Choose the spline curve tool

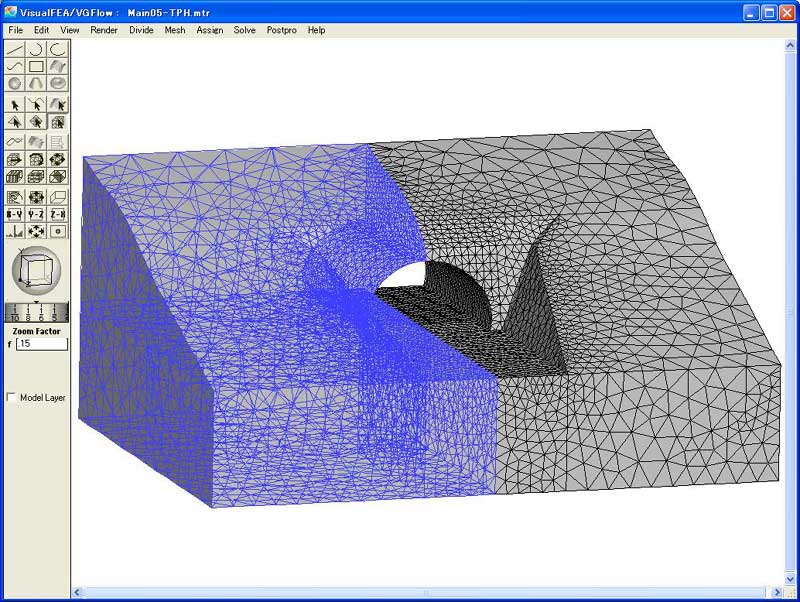coord(15,66)
